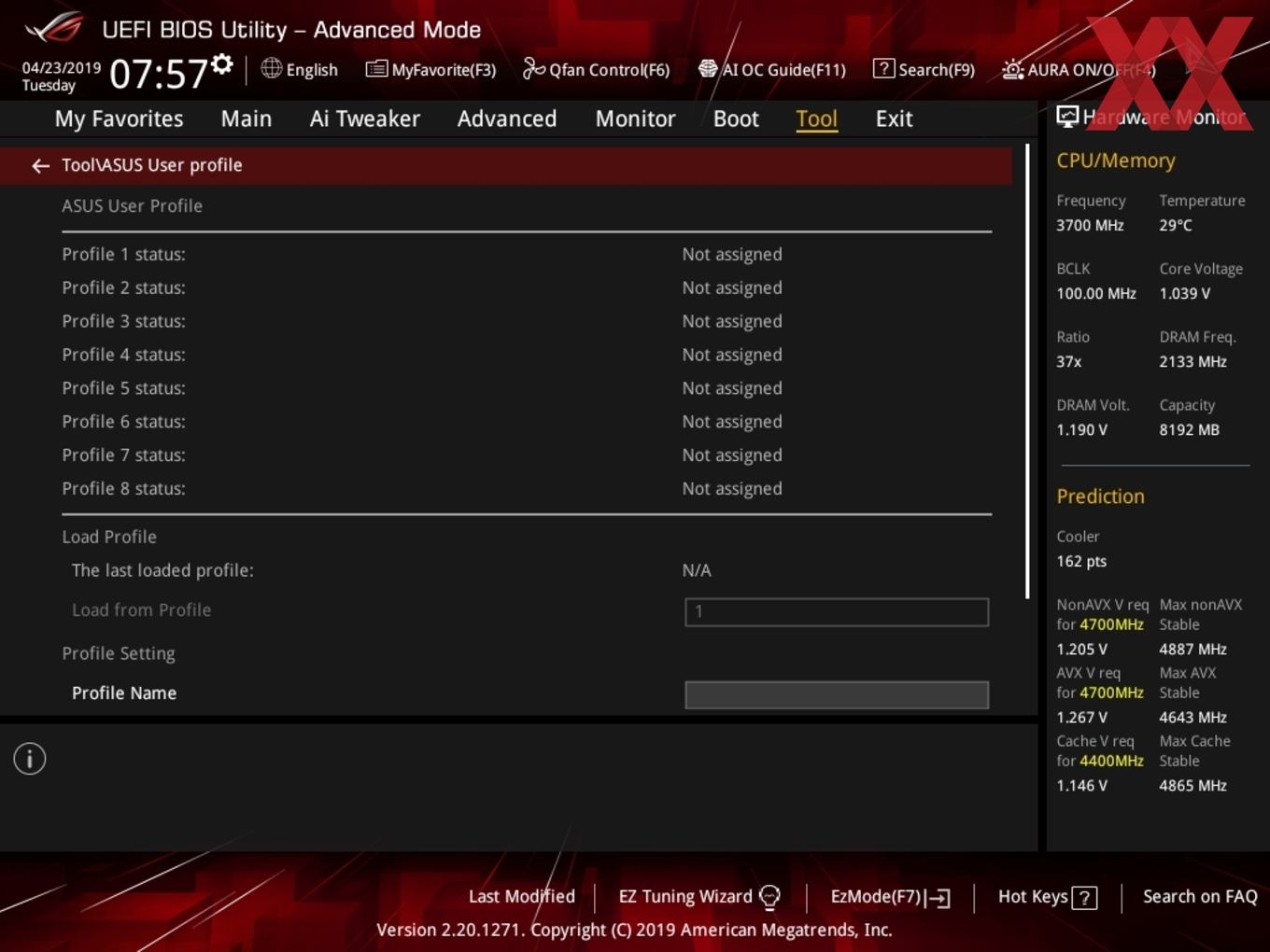The height and width of the screenshot is (952, 1270).
Task: Toggle AURA ON/OFF lighting
Action: (1078, 69)
